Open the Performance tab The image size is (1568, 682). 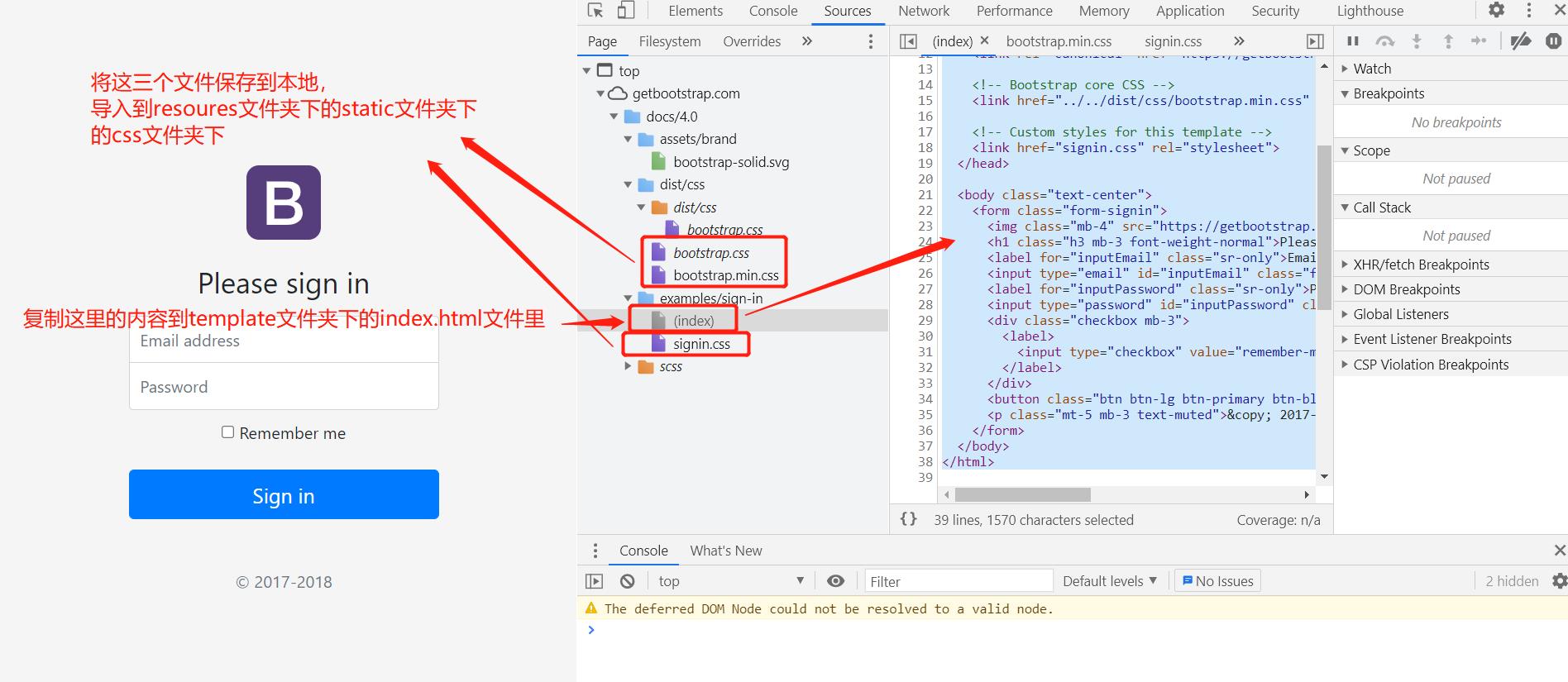click(1014, 11)
